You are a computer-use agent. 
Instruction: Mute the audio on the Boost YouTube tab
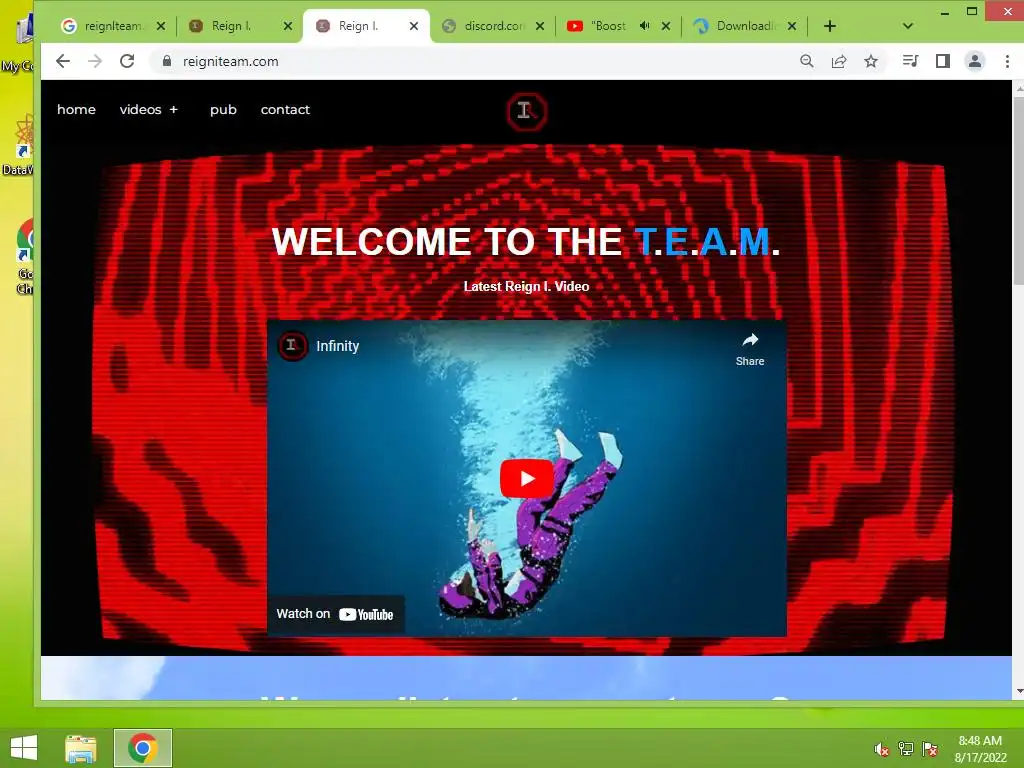click(645, 26)
